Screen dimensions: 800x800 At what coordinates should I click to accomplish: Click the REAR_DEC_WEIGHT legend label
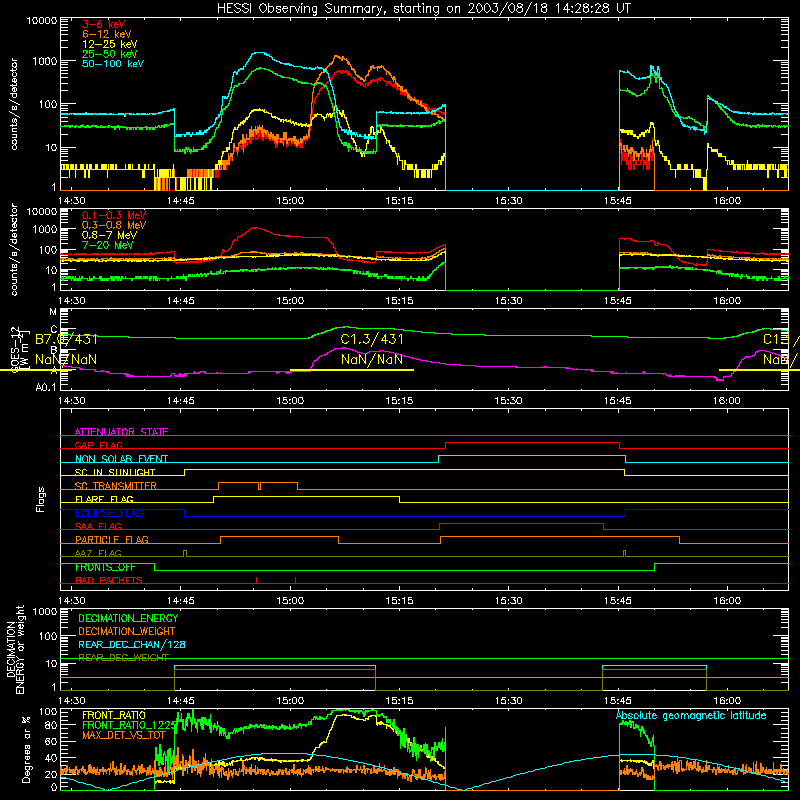tap(123, 657)
